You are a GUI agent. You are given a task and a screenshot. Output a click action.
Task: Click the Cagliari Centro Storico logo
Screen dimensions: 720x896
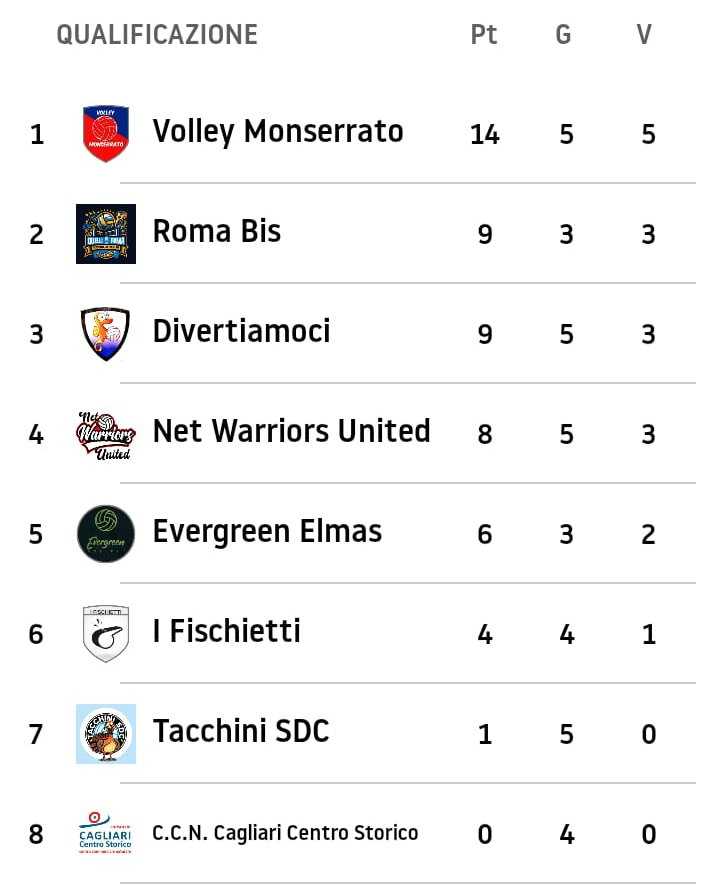(105, 833)
